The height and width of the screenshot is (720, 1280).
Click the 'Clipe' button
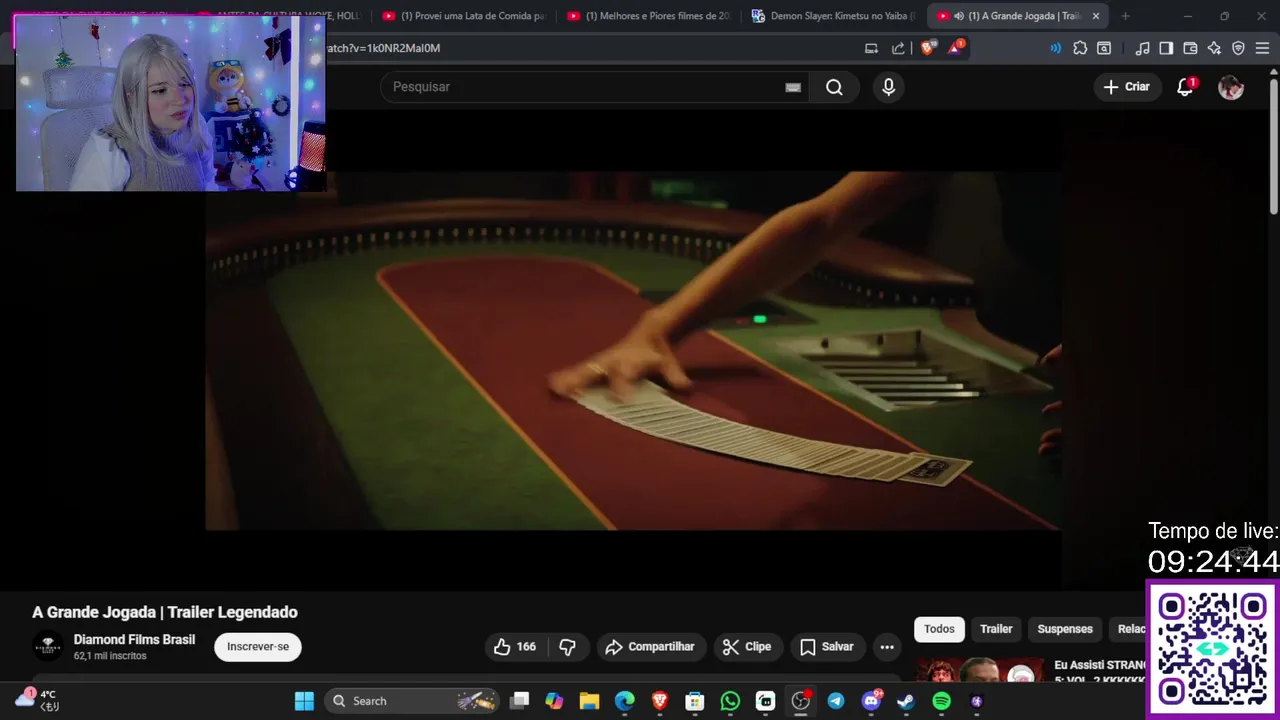point(747,647)
